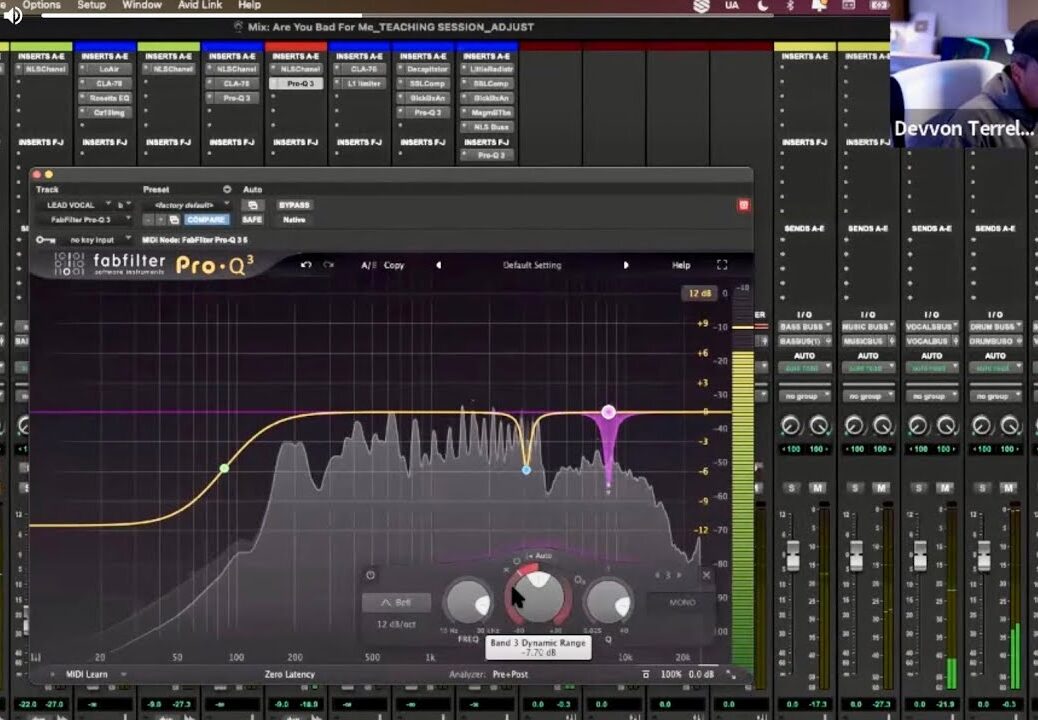Viewport: 1038px width, 720px height.
Task: Load the next Pro-Q 3 preset
Action: (626, 265)
